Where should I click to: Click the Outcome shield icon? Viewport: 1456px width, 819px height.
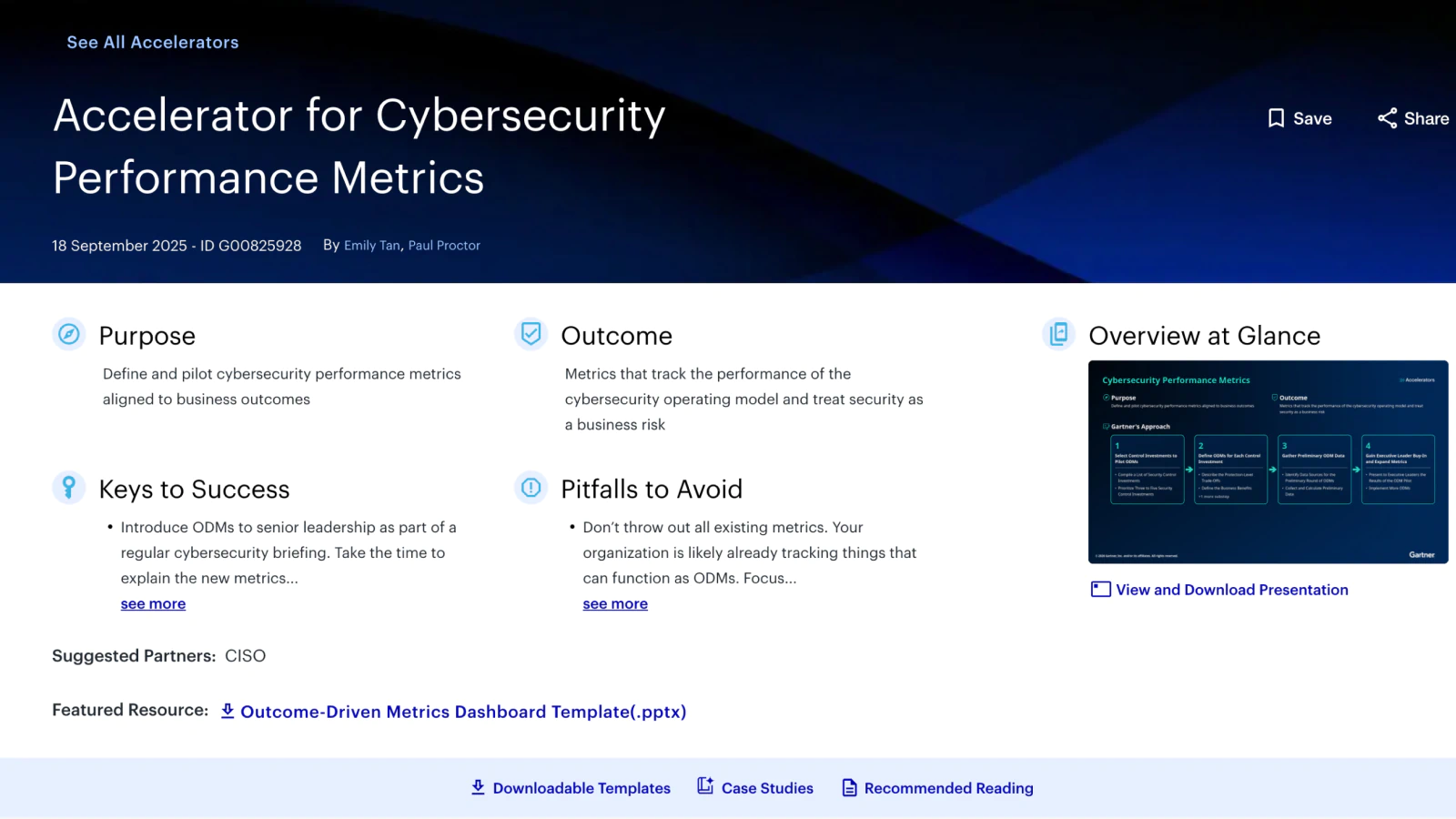531,334
